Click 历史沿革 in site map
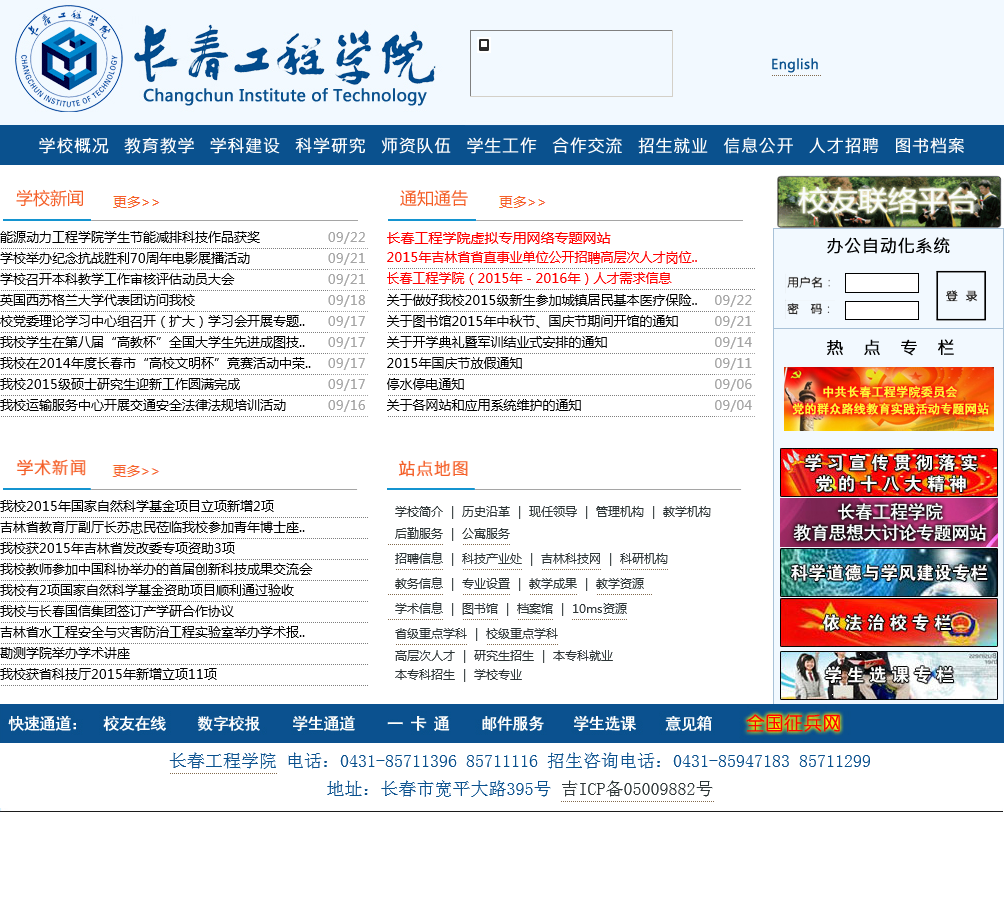Viewport: 1004px width, 913px height. (x=486, y=512)
